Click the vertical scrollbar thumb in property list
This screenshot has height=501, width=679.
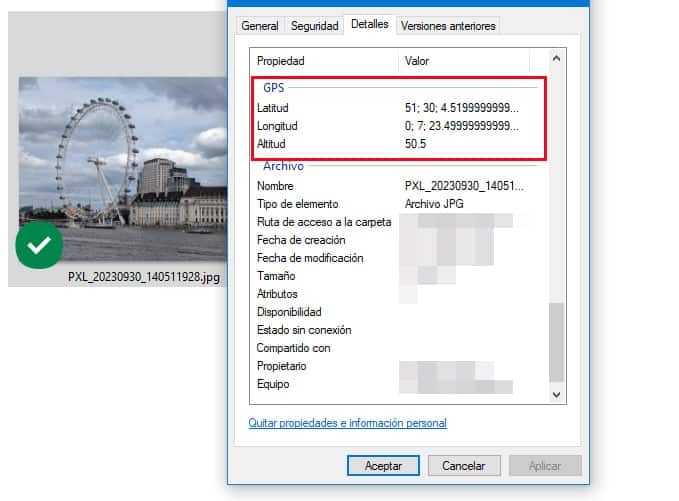[556, 342]
